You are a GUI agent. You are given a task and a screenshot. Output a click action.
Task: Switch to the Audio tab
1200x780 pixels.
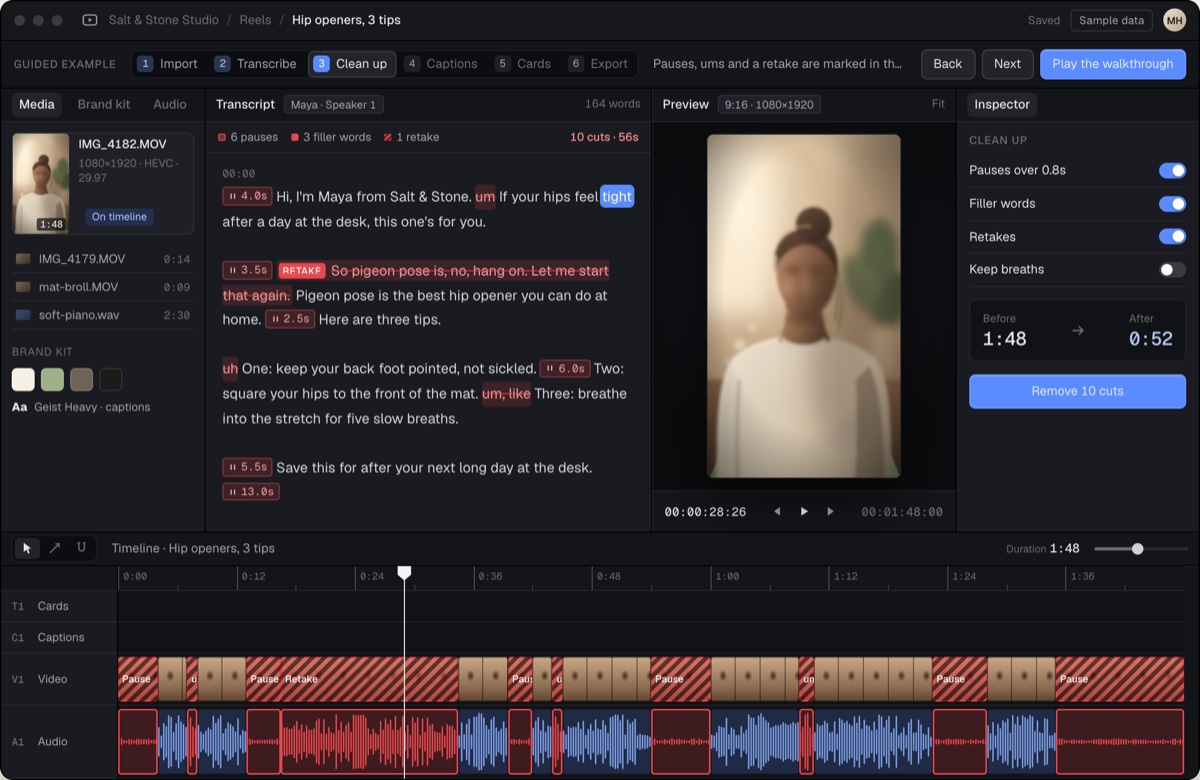(170, 104)
